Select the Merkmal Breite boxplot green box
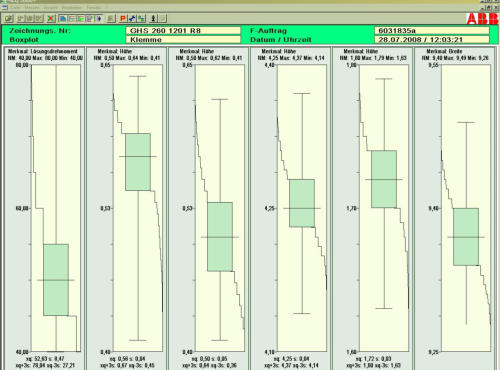The width and height of the screenshot is (500, 370). (x=466, y=237)
